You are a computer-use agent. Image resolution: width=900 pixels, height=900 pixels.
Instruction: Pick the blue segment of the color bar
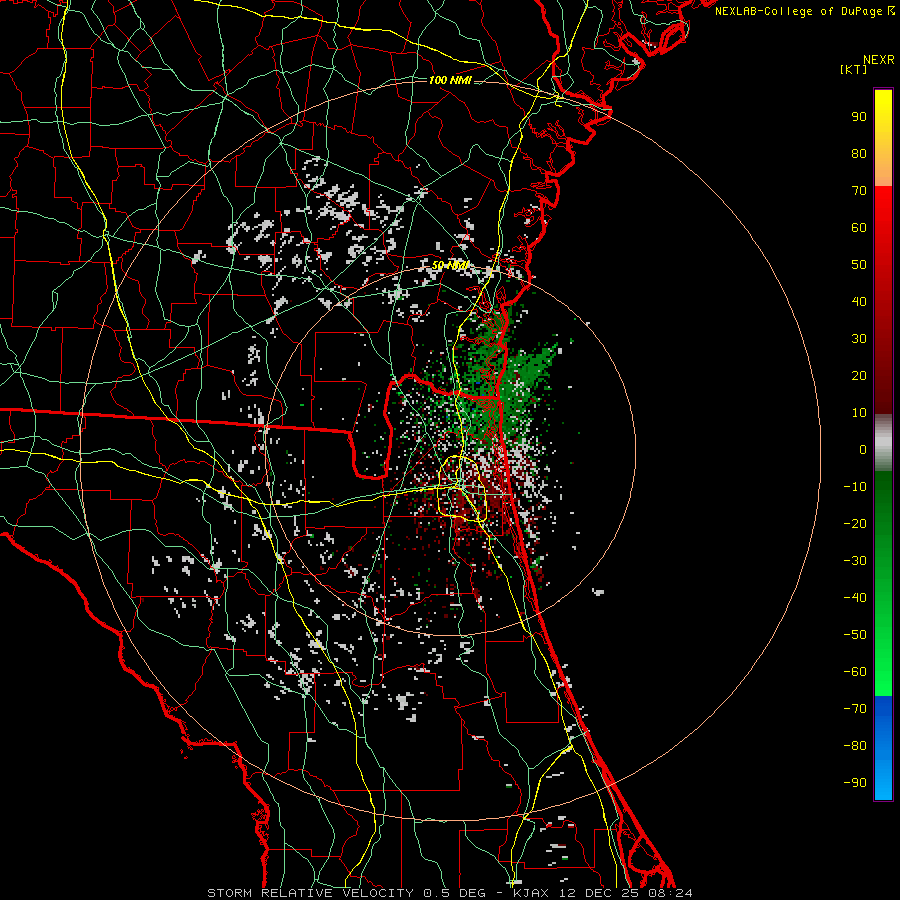pyautogui.click(x=883, y=748)
